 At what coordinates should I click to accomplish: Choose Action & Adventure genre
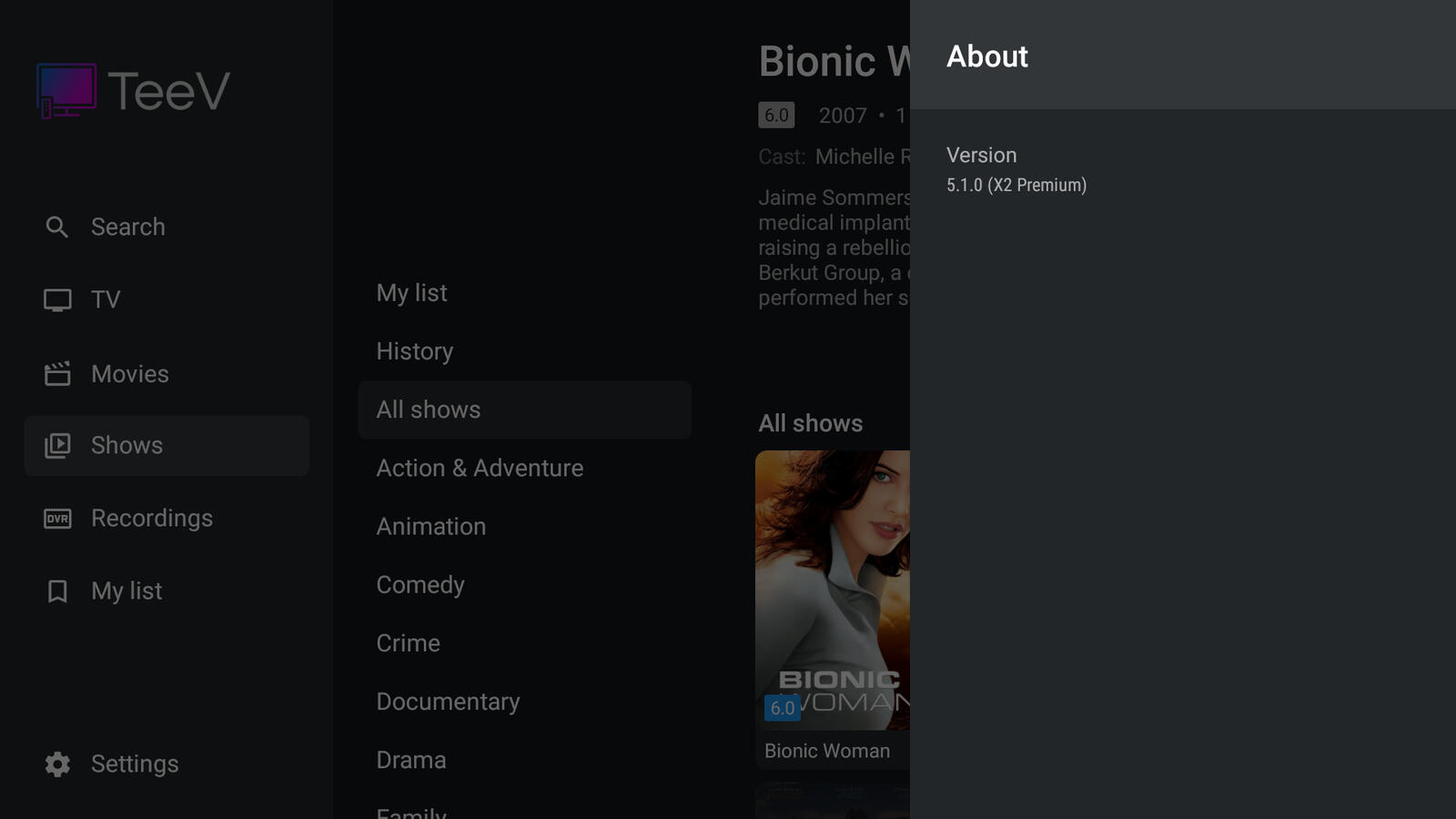(x=480, y=468)
